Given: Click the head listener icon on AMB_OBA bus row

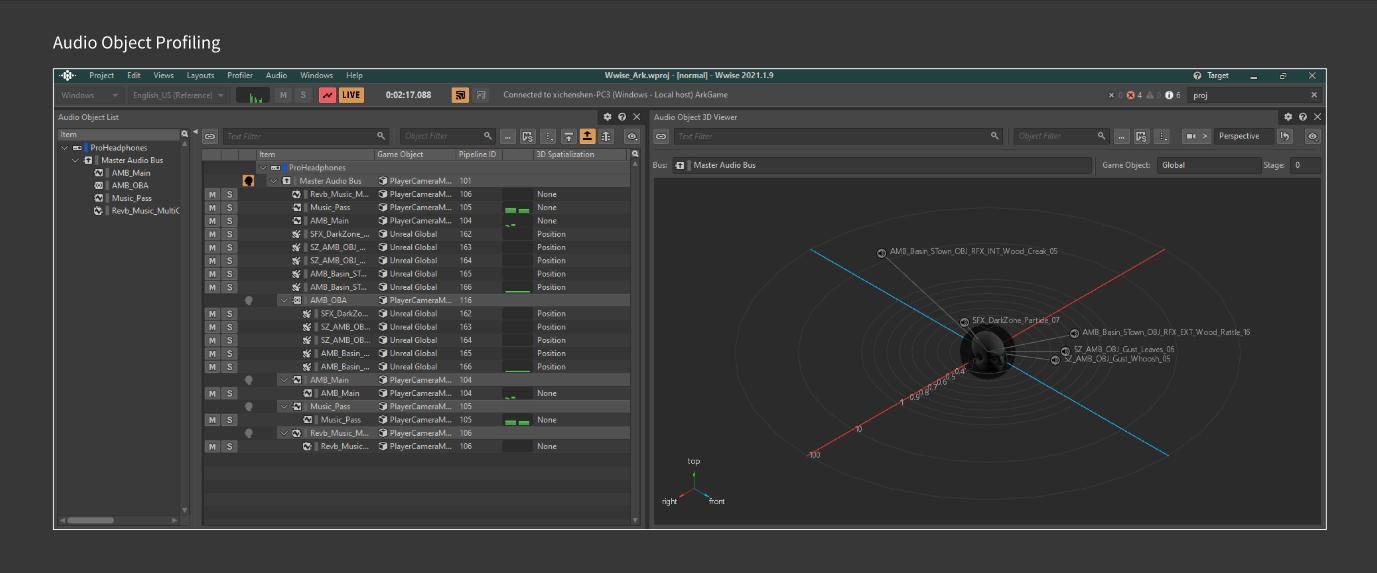Looking at the screenshot, I should [x=248, y=300].
